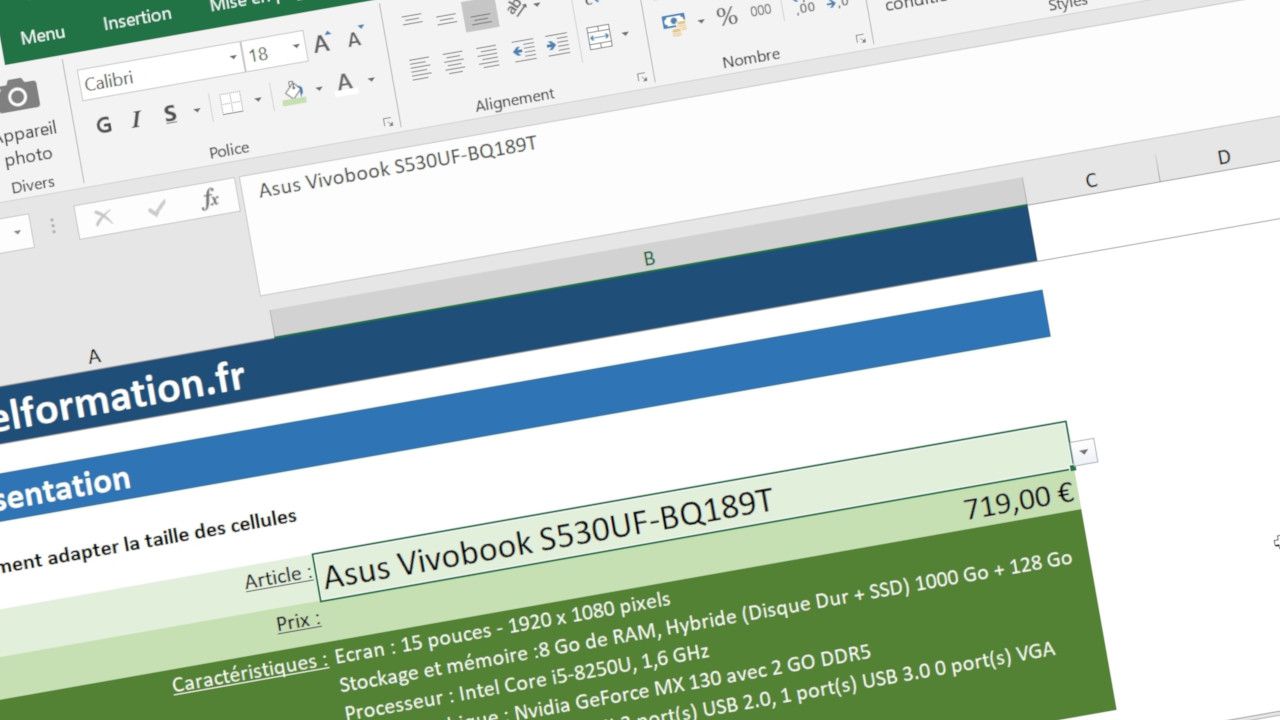Toggle underline with the S button
This screenshot has width=1280, height=720.
171,114
